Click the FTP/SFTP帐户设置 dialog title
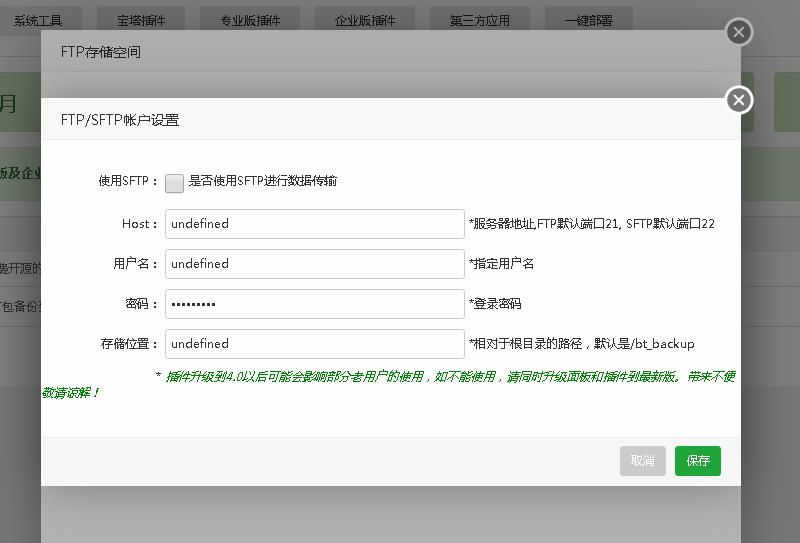 (120, 120)
